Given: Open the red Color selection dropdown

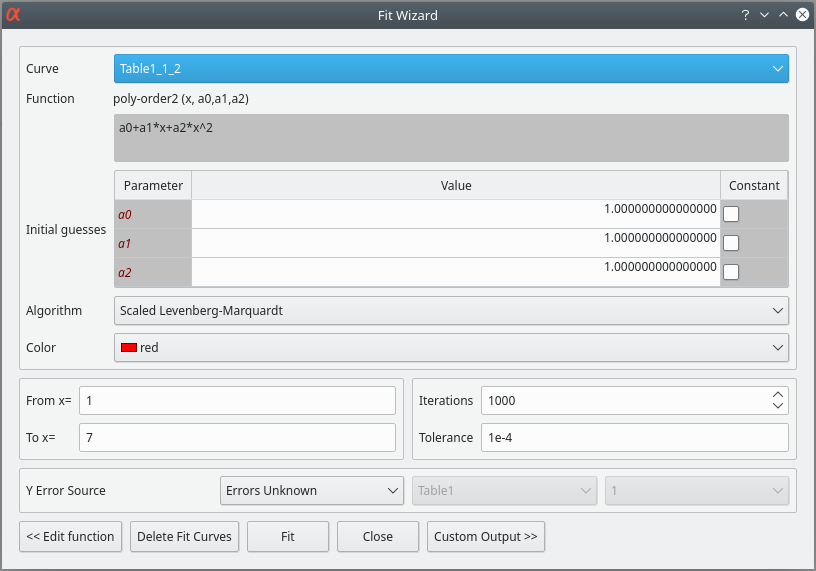Looking at the screenshot, I should click(x=451, y=348).
